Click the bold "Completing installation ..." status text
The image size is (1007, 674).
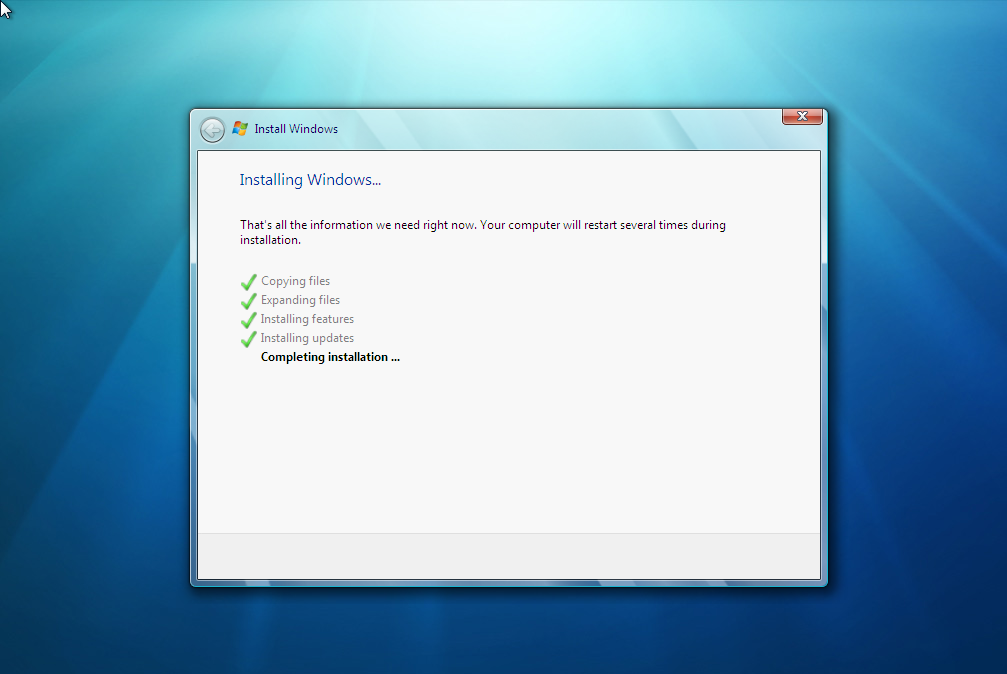pyautogui.click(x=330, y=357)
